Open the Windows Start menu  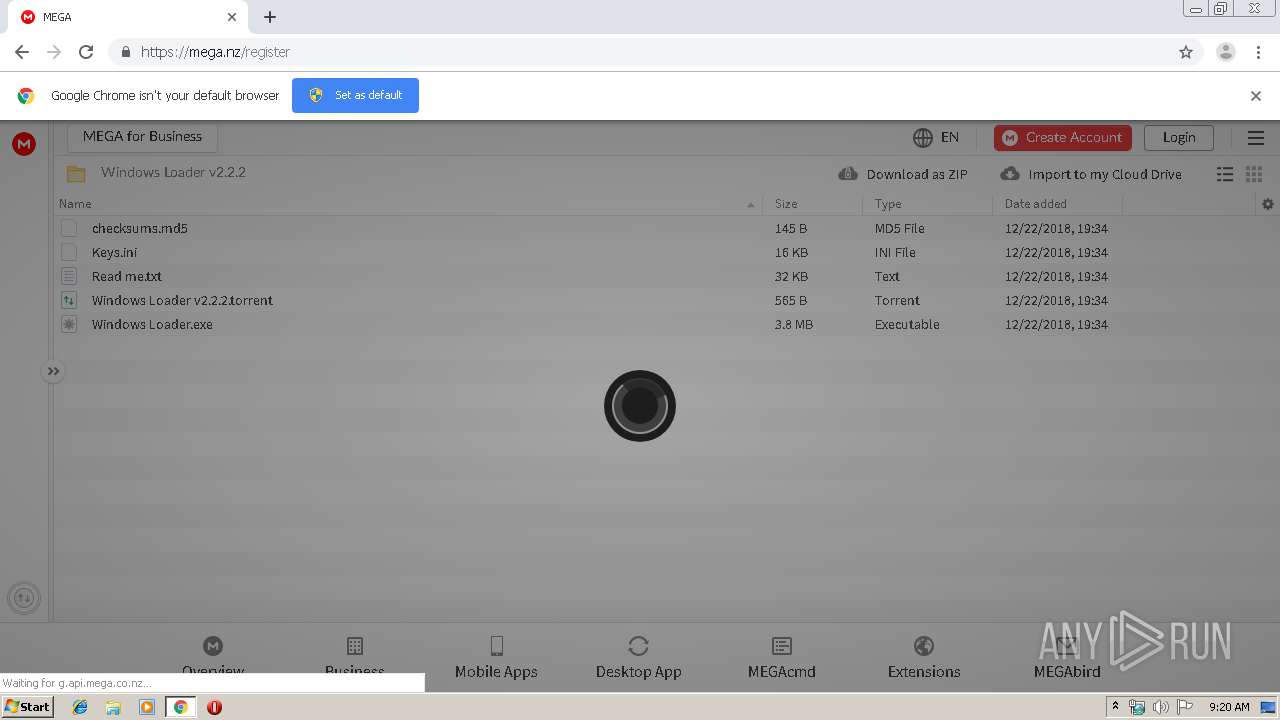pyautogui.click(x=28, y=707)
